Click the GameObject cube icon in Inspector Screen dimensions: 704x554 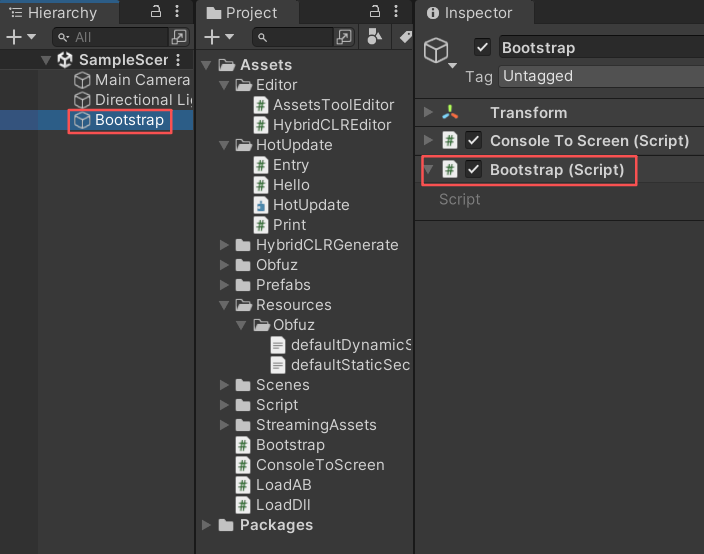coord(435,51)
